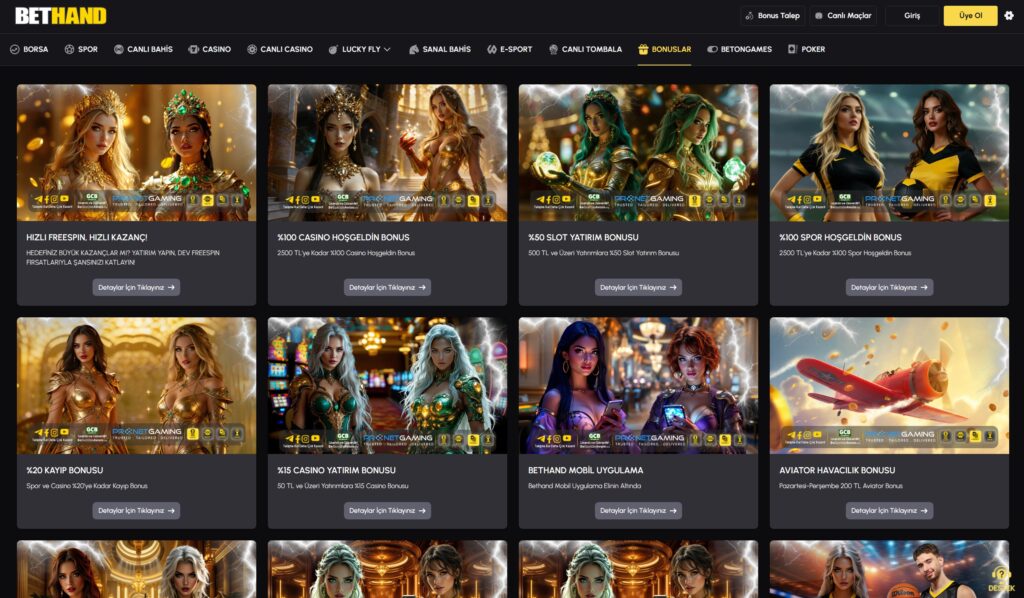Open details for Bethand Mobil Uygulama
Image resolution: width=1024 pixels, height=598 pixels.
pos(638,511)
